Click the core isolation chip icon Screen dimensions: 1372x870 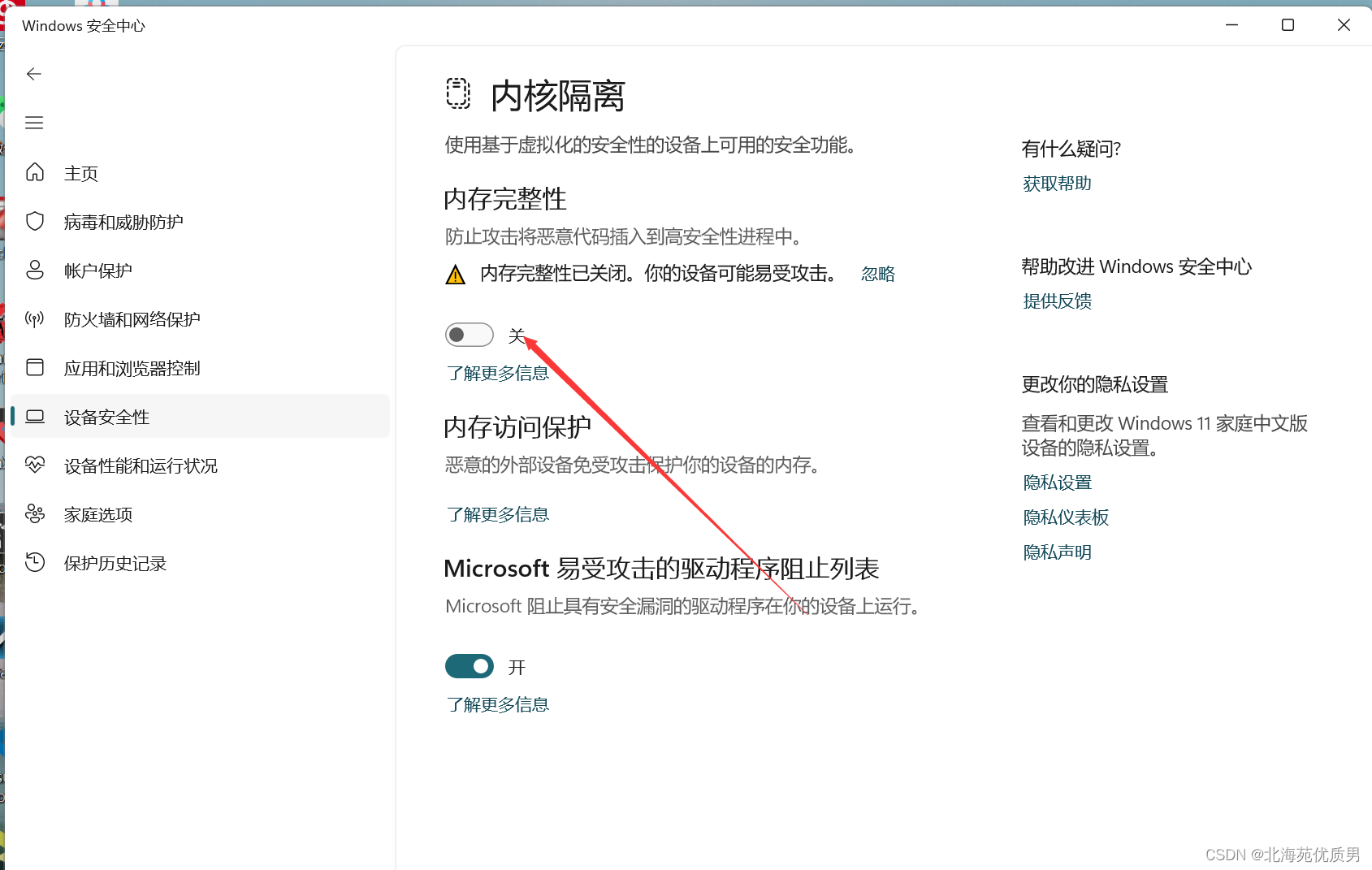pyautogui.click(x=458, y=93)
